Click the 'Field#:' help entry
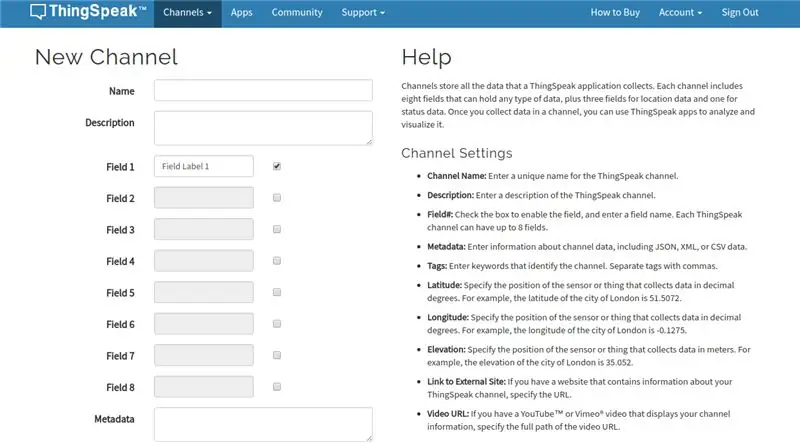This screenshot has height=443, width=800. tap(585, 221)
